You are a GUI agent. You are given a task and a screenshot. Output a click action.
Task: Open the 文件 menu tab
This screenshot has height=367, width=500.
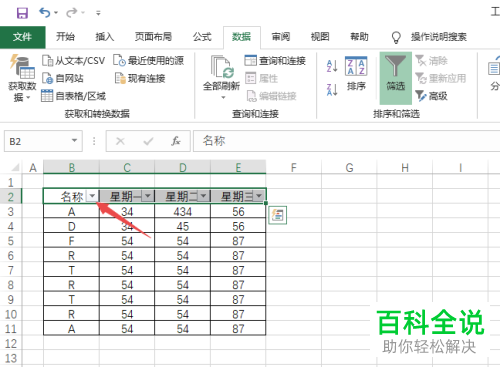[22, 37]
